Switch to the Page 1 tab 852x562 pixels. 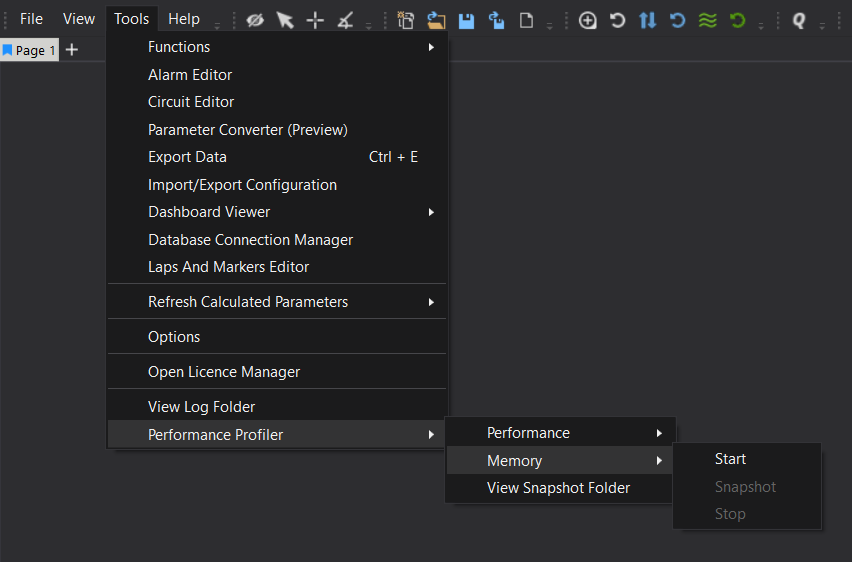(30, 50)
